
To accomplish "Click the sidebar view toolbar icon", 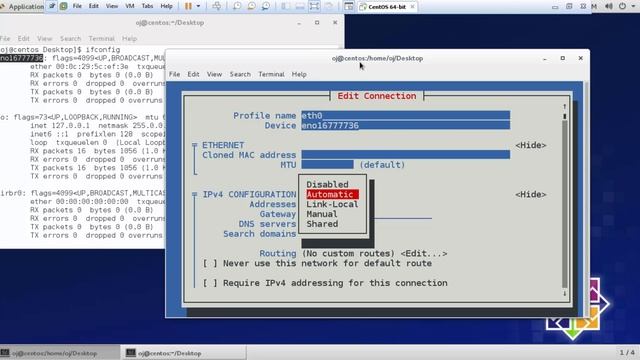I will coord(285,6).
